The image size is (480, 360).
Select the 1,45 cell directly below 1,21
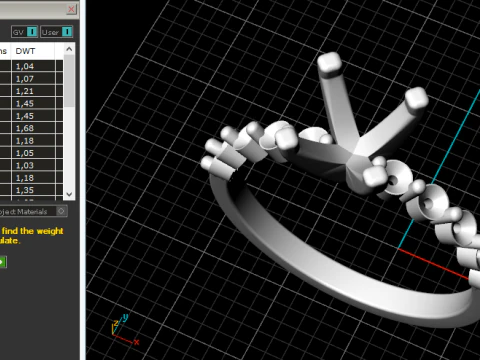(33, 103)
